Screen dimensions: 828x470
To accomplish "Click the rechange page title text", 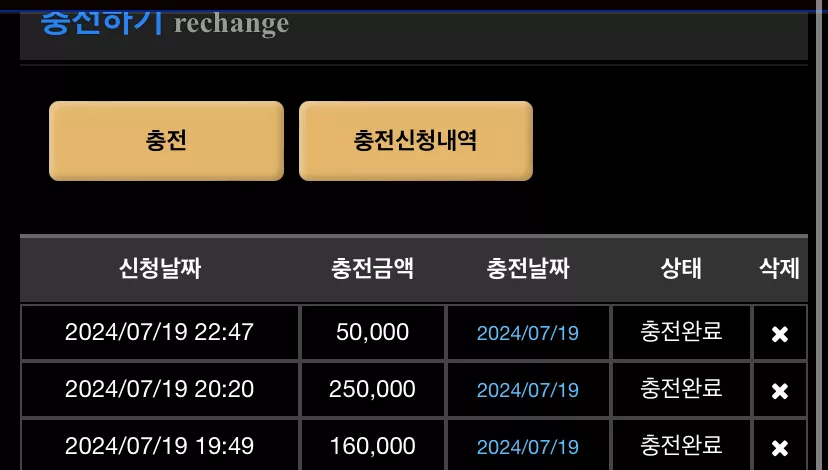I will pos(231,24).
